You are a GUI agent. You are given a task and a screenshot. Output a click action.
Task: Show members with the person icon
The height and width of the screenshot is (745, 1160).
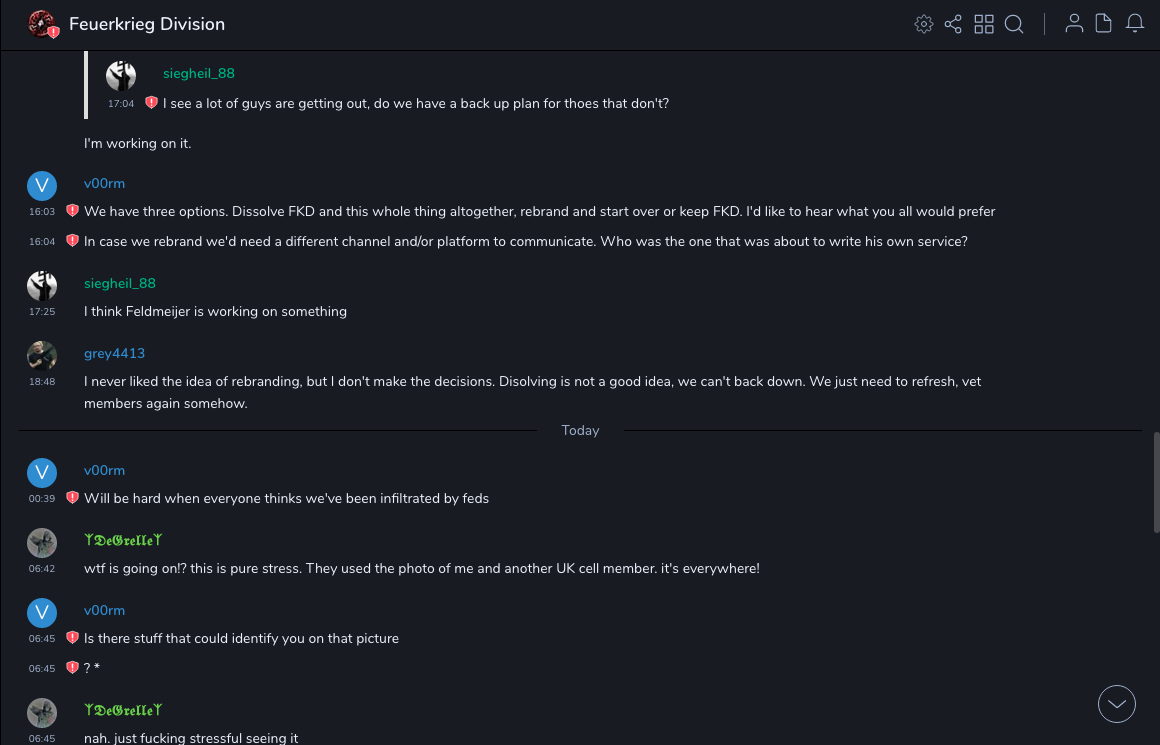point(1074,24)
